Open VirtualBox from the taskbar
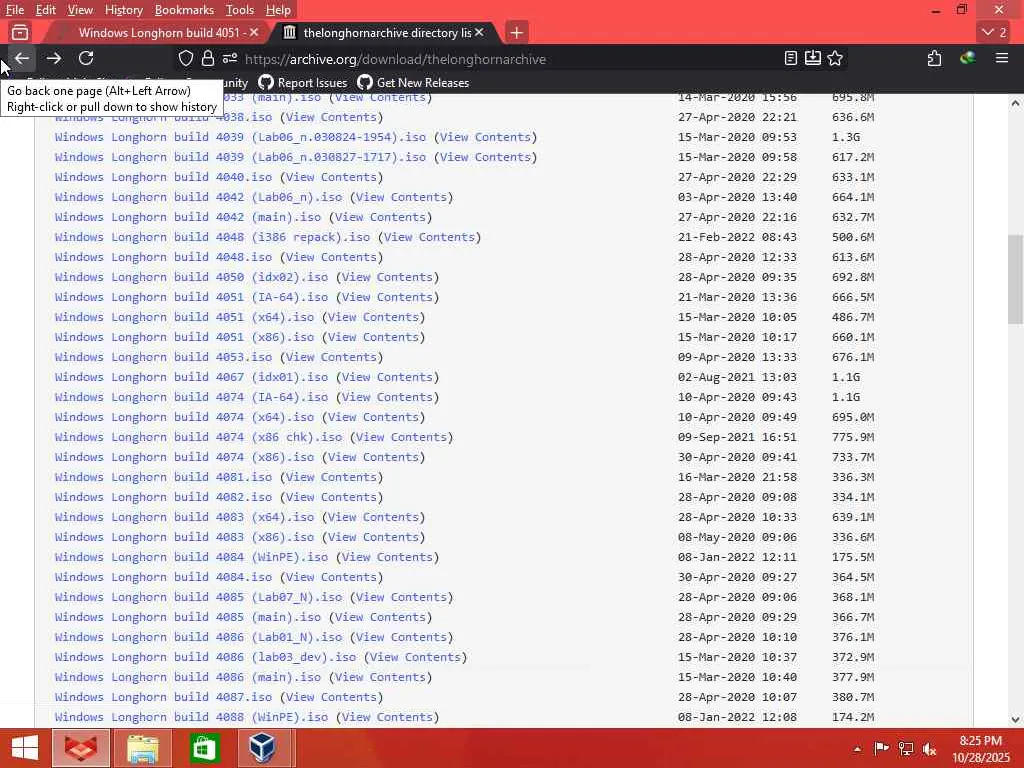This screenshot has width=1024, height=768. [262, 748]
